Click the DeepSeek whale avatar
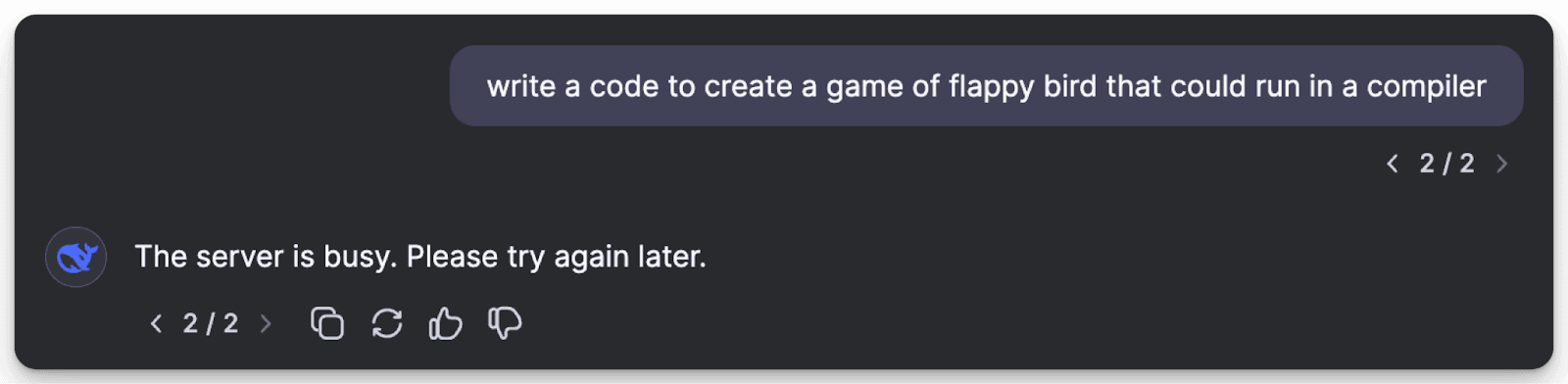The width and height of the screenshot is (1568, 384). pyautogui.click(x=75, y=257)
